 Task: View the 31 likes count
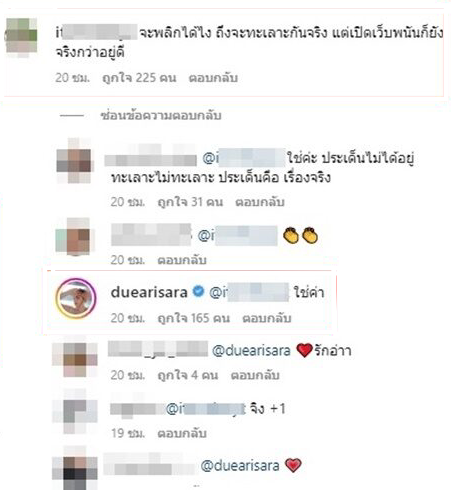[x=190, y=202]
